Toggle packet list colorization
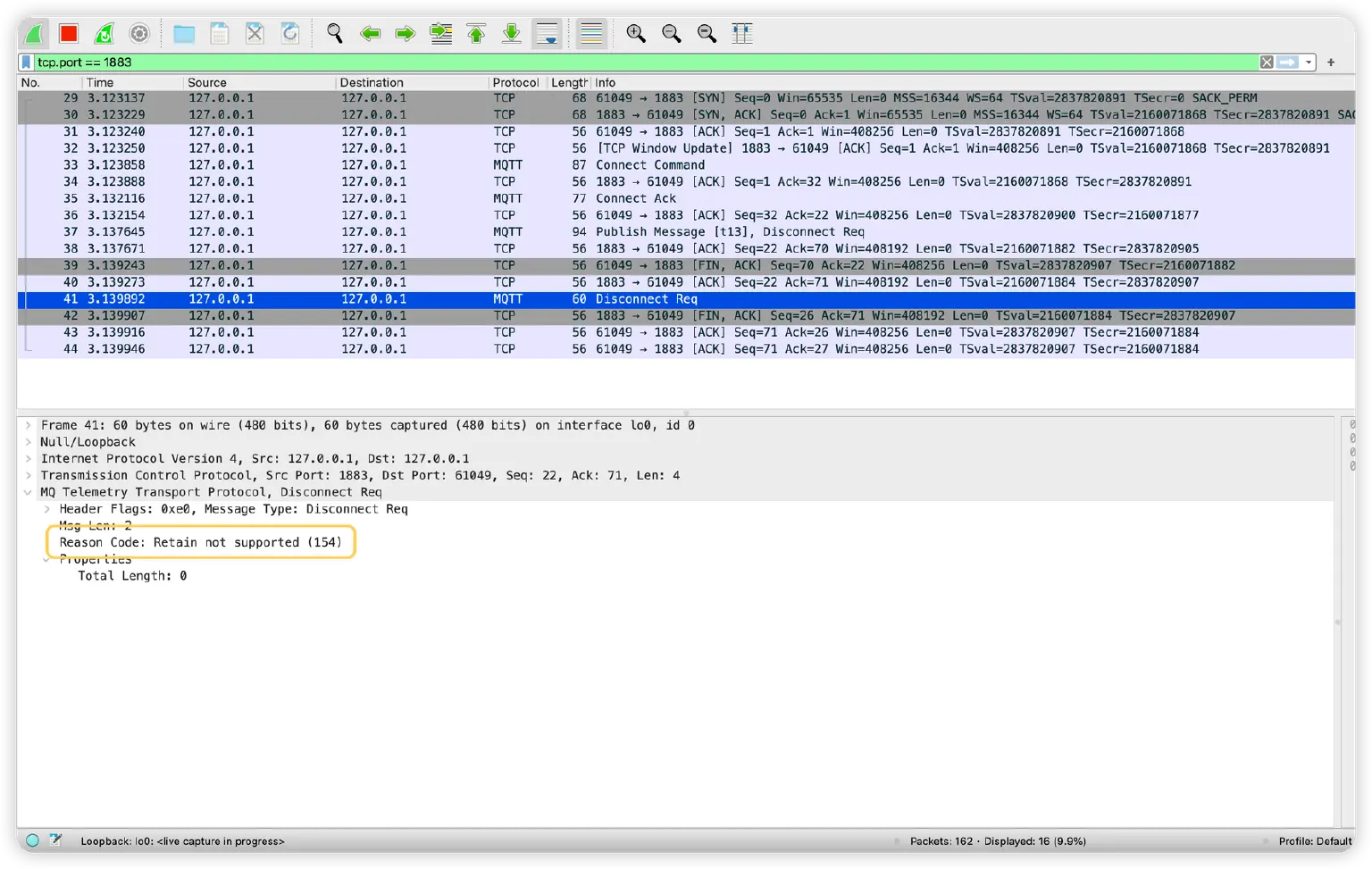Screen dimensions: 1372x869 tap(590, 33)
